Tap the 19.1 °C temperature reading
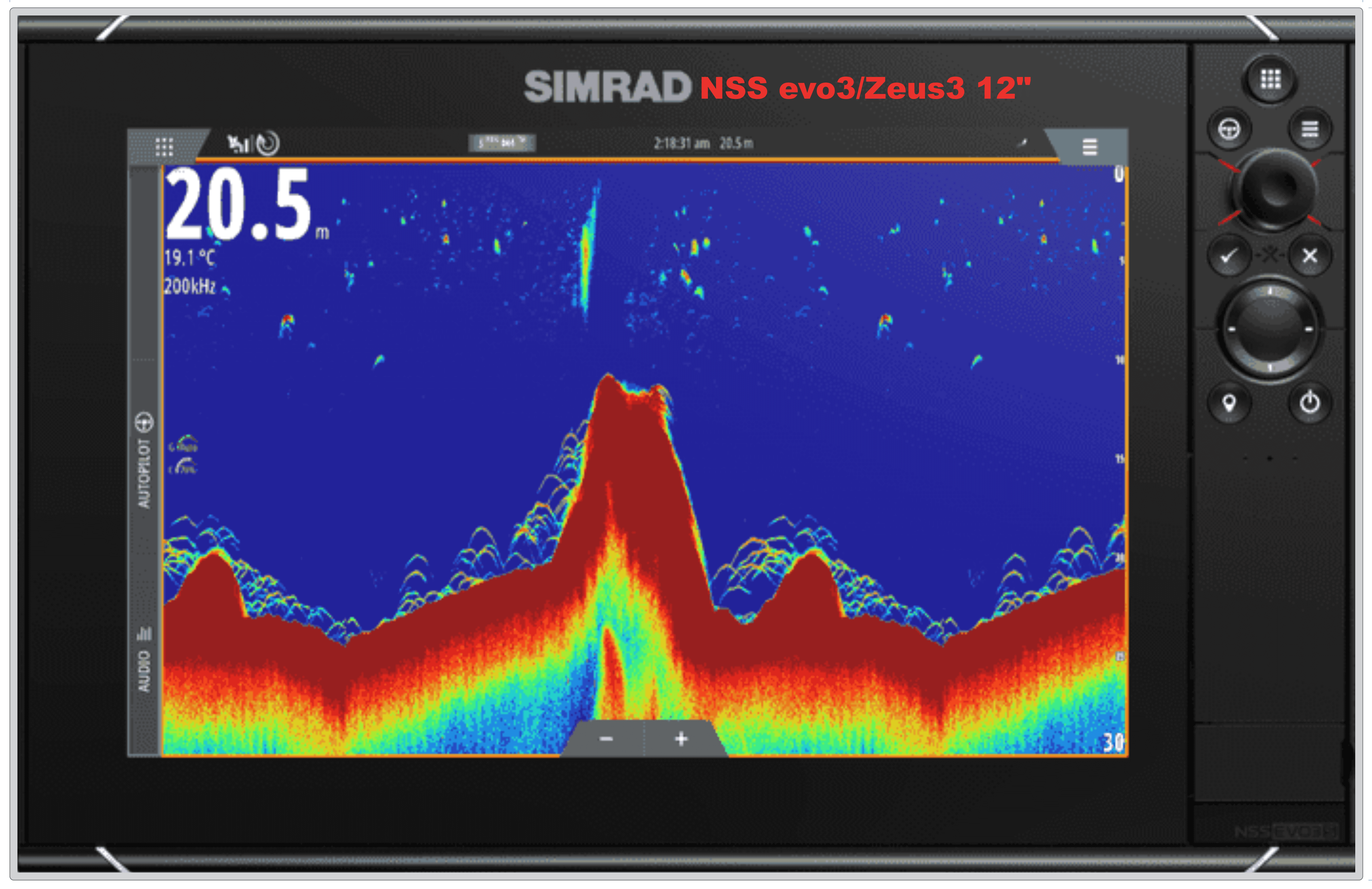The width and height of the screenshot is (1372, 889). [x=190, y=258]
